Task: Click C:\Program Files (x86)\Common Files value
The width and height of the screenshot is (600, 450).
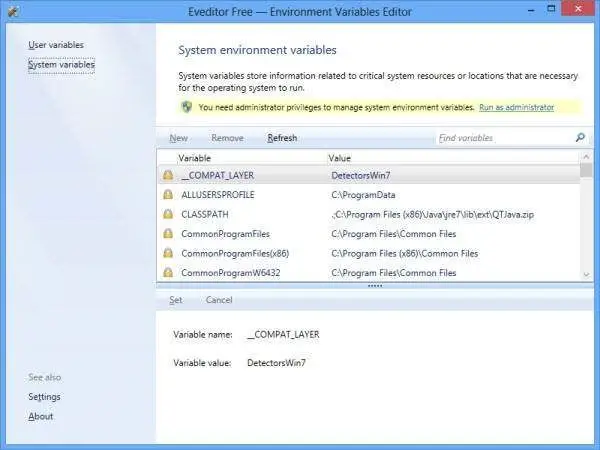Action: pos(404,253)
